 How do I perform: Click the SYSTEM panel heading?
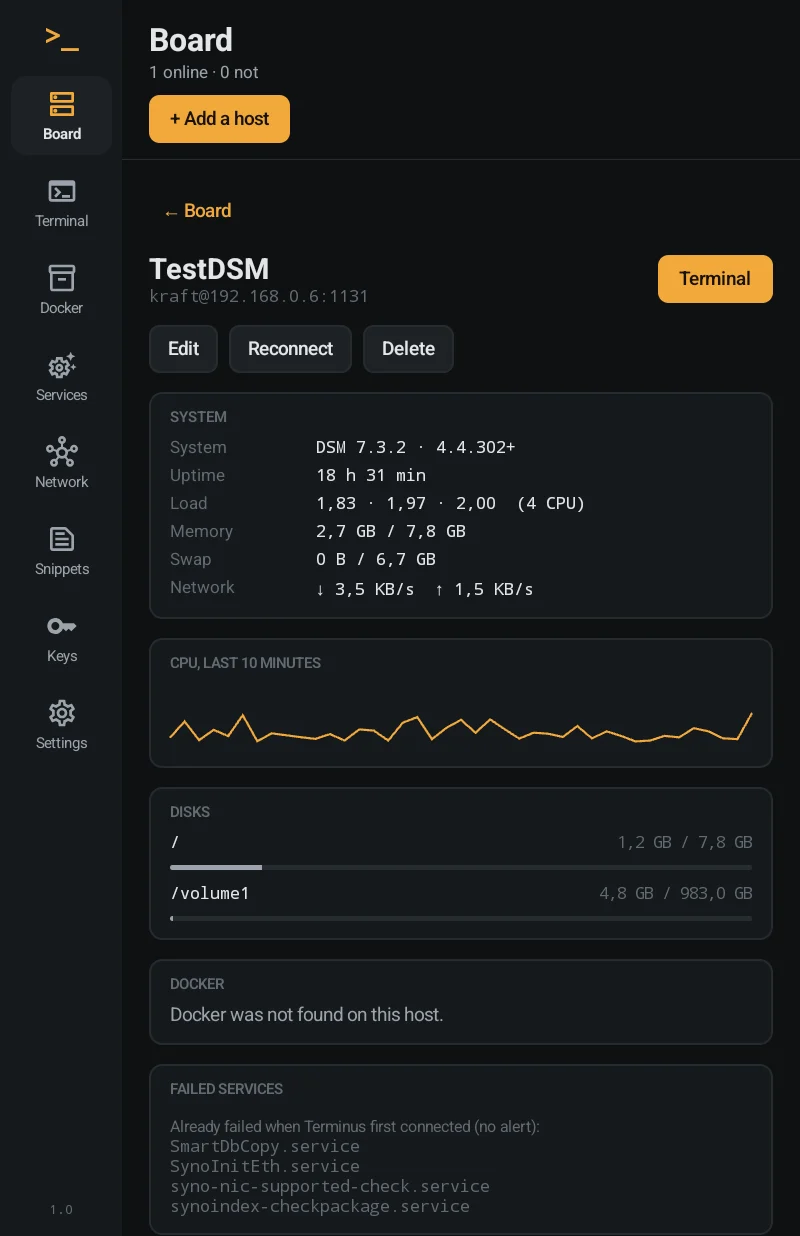click(199, 417)
